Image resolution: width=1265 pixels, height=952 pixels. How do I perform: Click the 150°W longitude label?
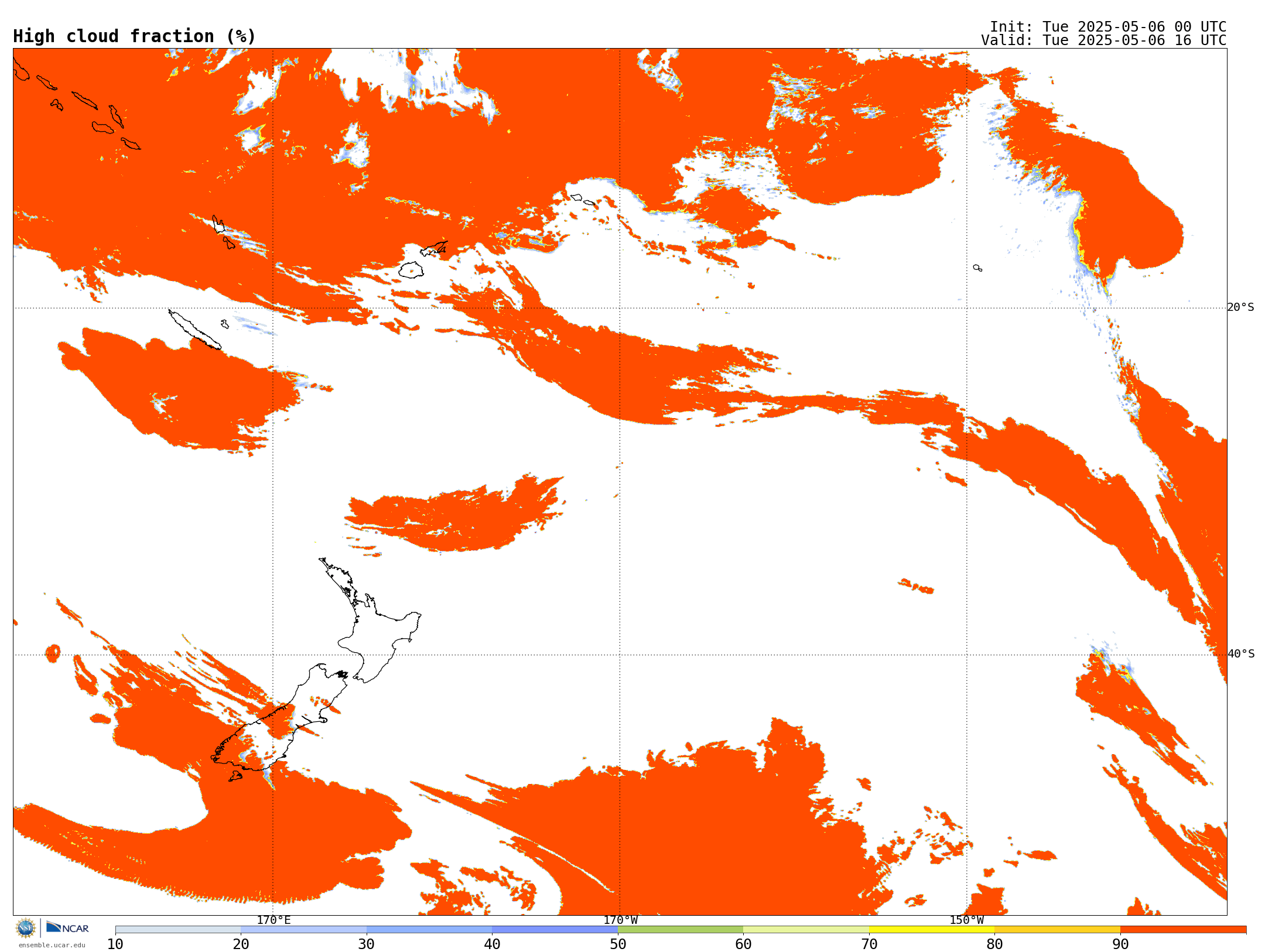coord(967,920)
